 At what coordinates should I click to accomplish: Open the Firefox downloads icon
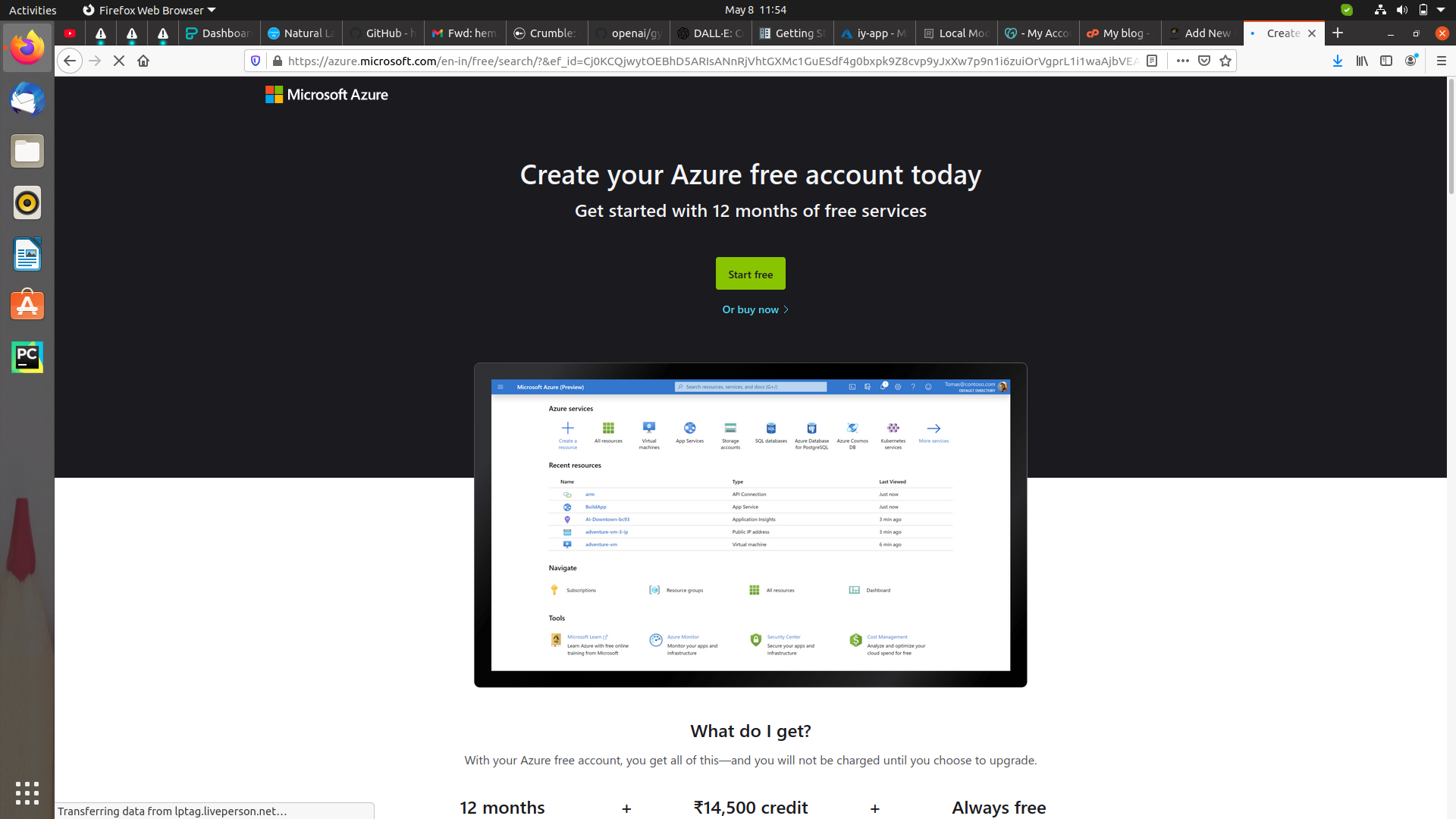click(1337, 61)
